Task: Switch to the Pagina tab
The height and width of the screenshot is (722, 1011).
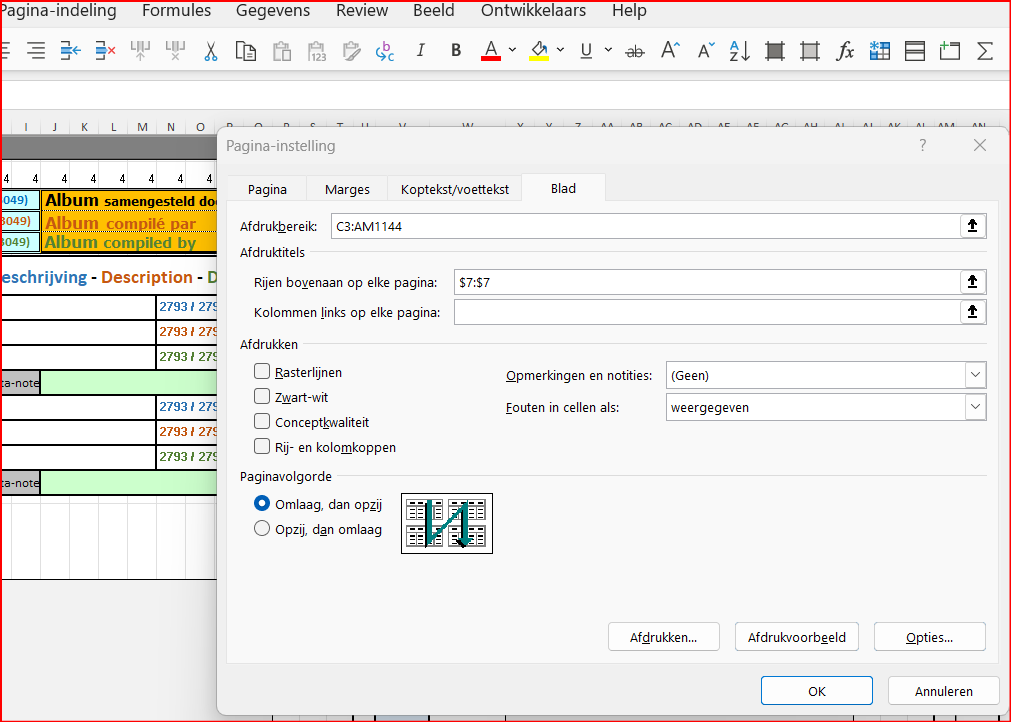Action: [267, 190]
